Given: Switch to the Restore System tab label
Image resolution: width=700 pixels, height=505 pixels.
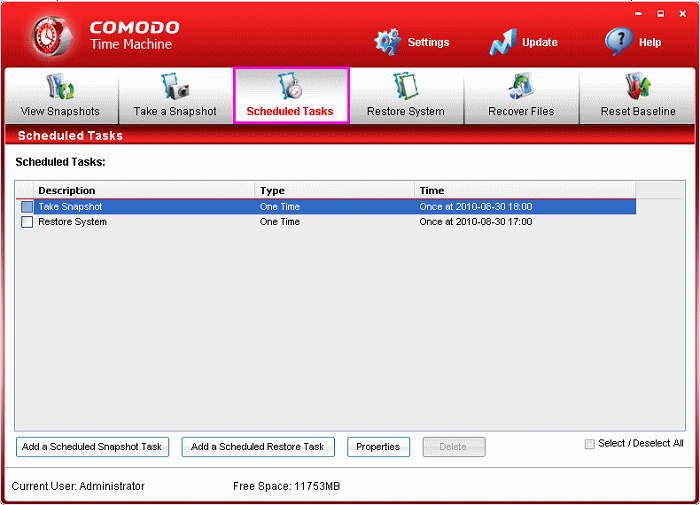Looking at the screenshot, I should coord(405,111).
